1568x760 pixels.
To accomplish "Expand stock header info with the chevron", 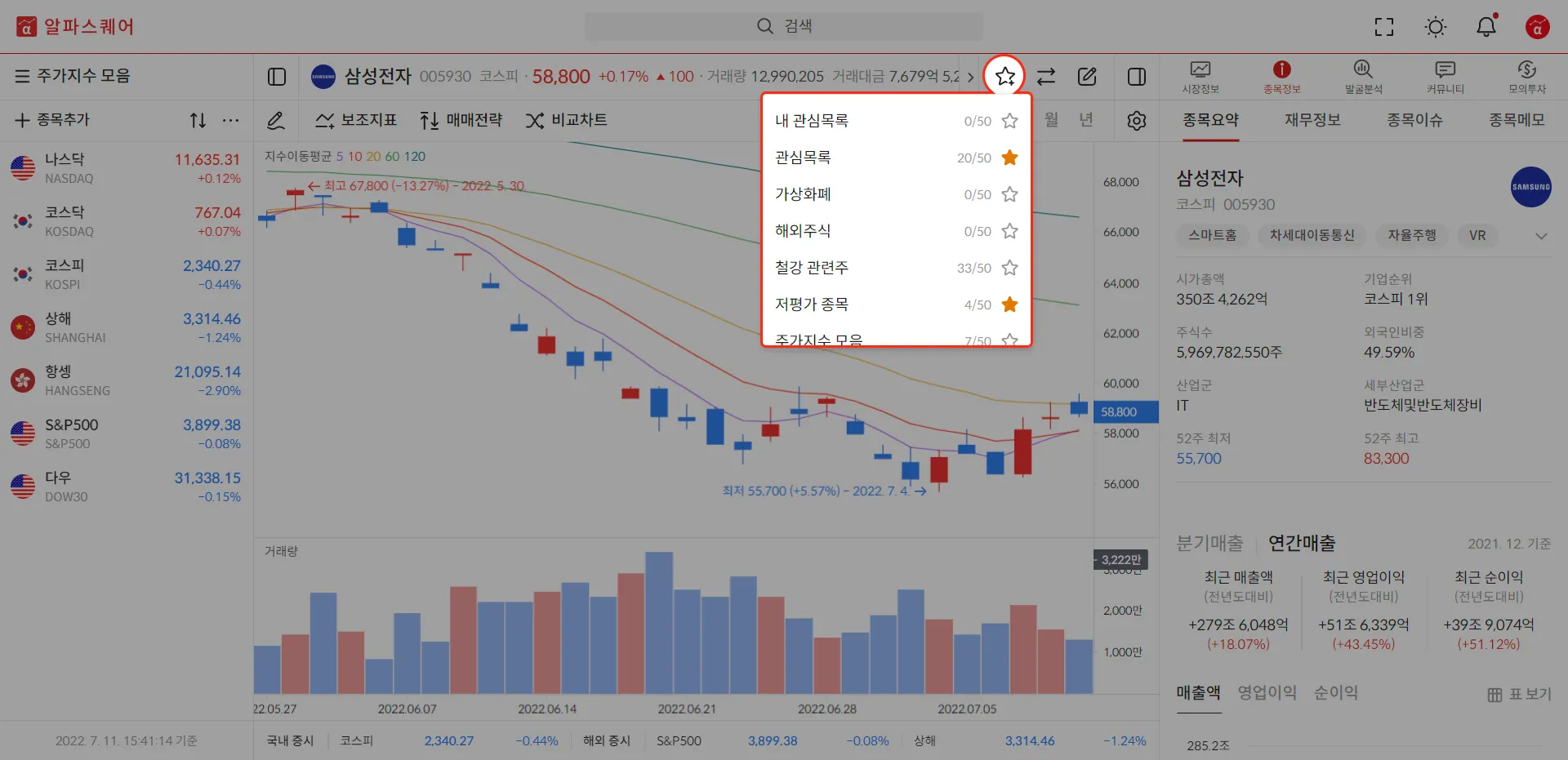I will click(x=970, y=77).
